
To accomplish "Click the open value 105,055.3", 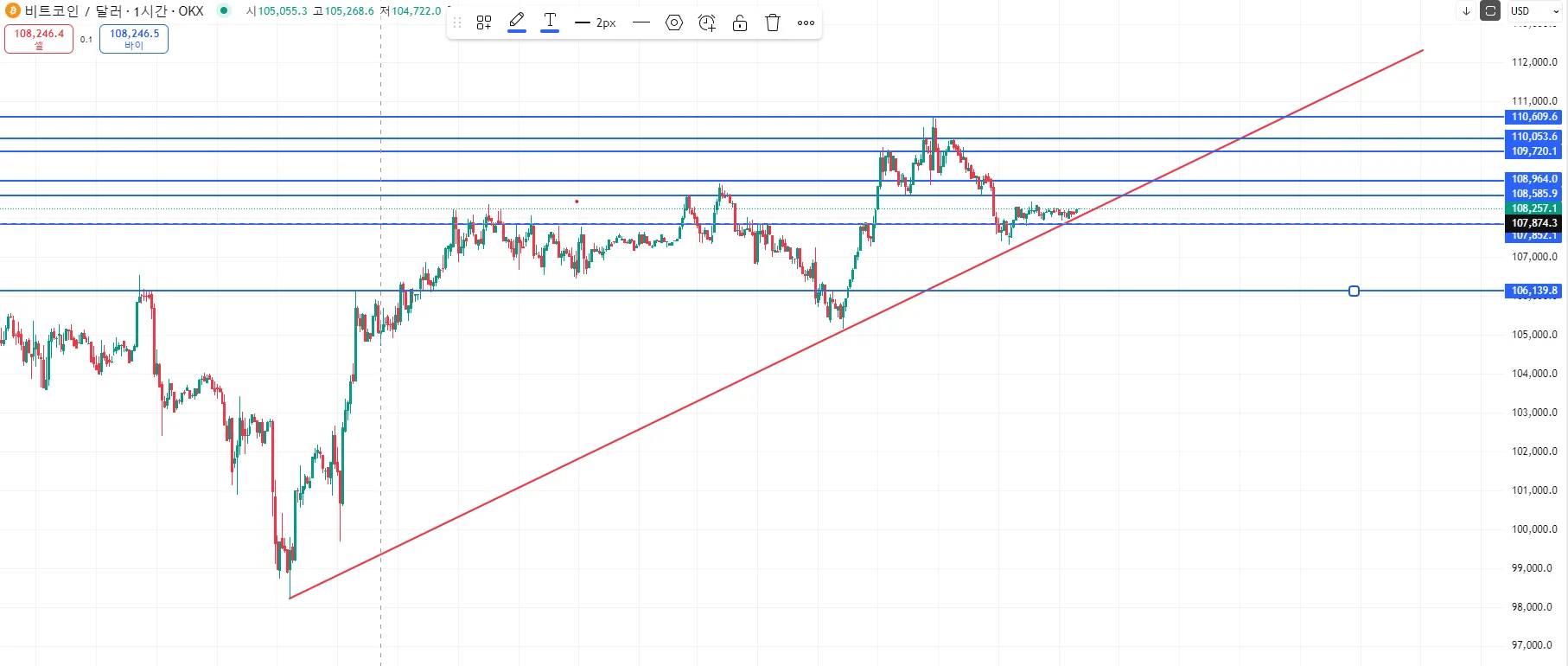I will 283,11.
